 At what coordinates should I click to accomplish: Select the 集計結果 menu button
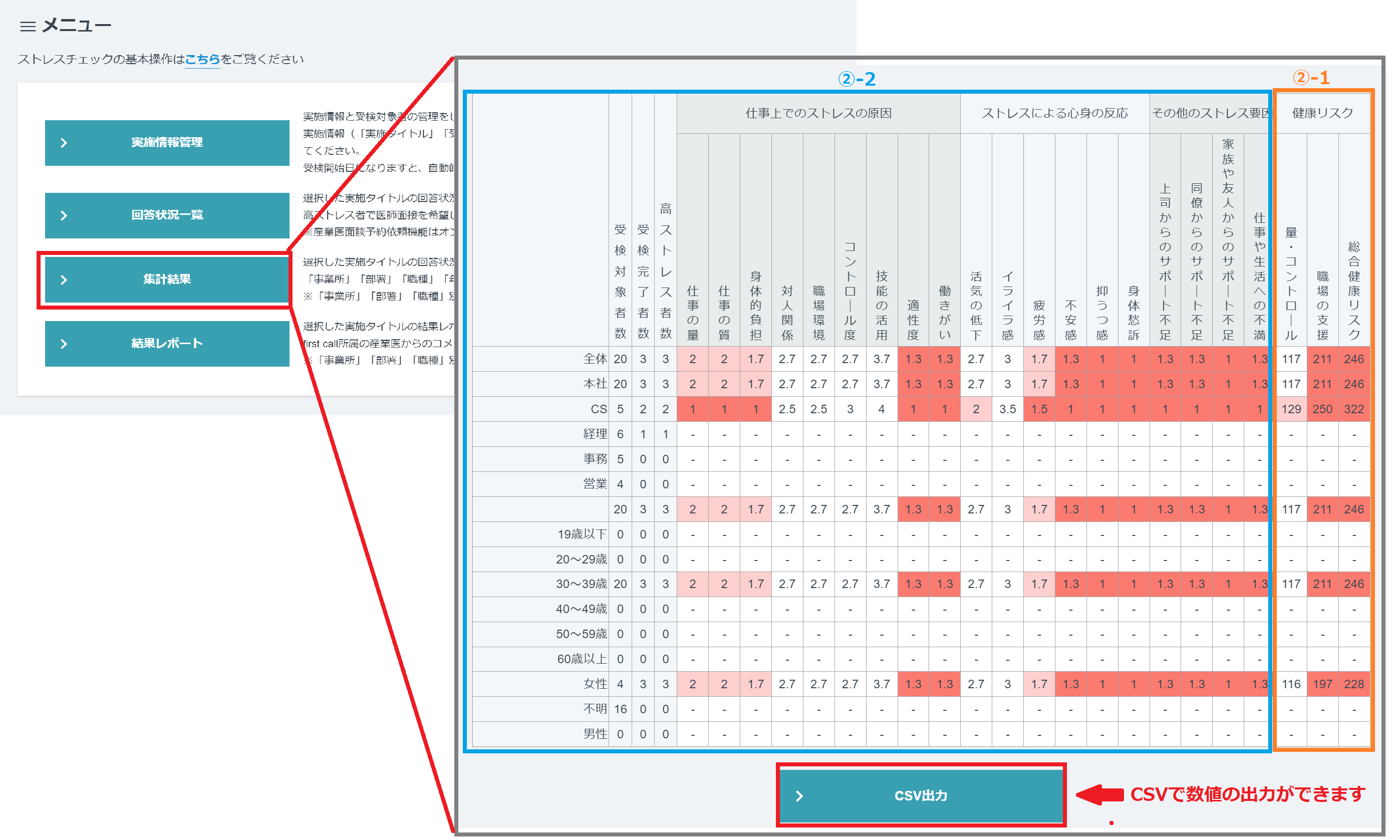tap(167, 279)
